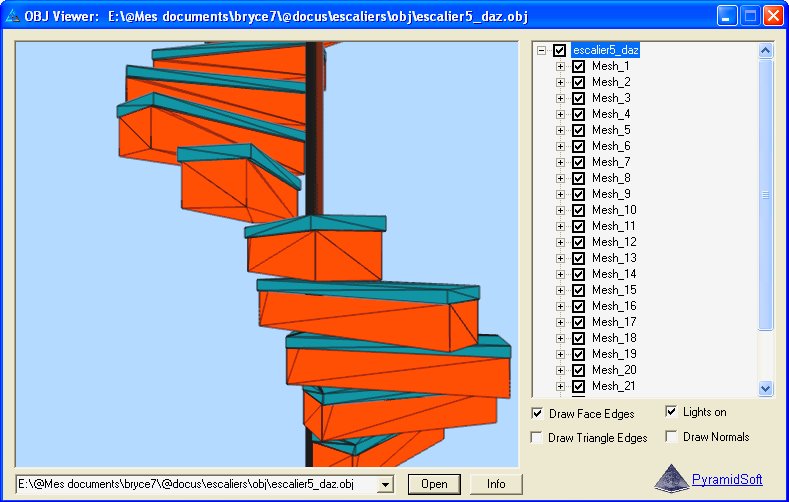Image resolution: width=789 pixels, height=502 pixels.
Task: Expand the Mesh_16 tree node
Action: pos(560,306)
